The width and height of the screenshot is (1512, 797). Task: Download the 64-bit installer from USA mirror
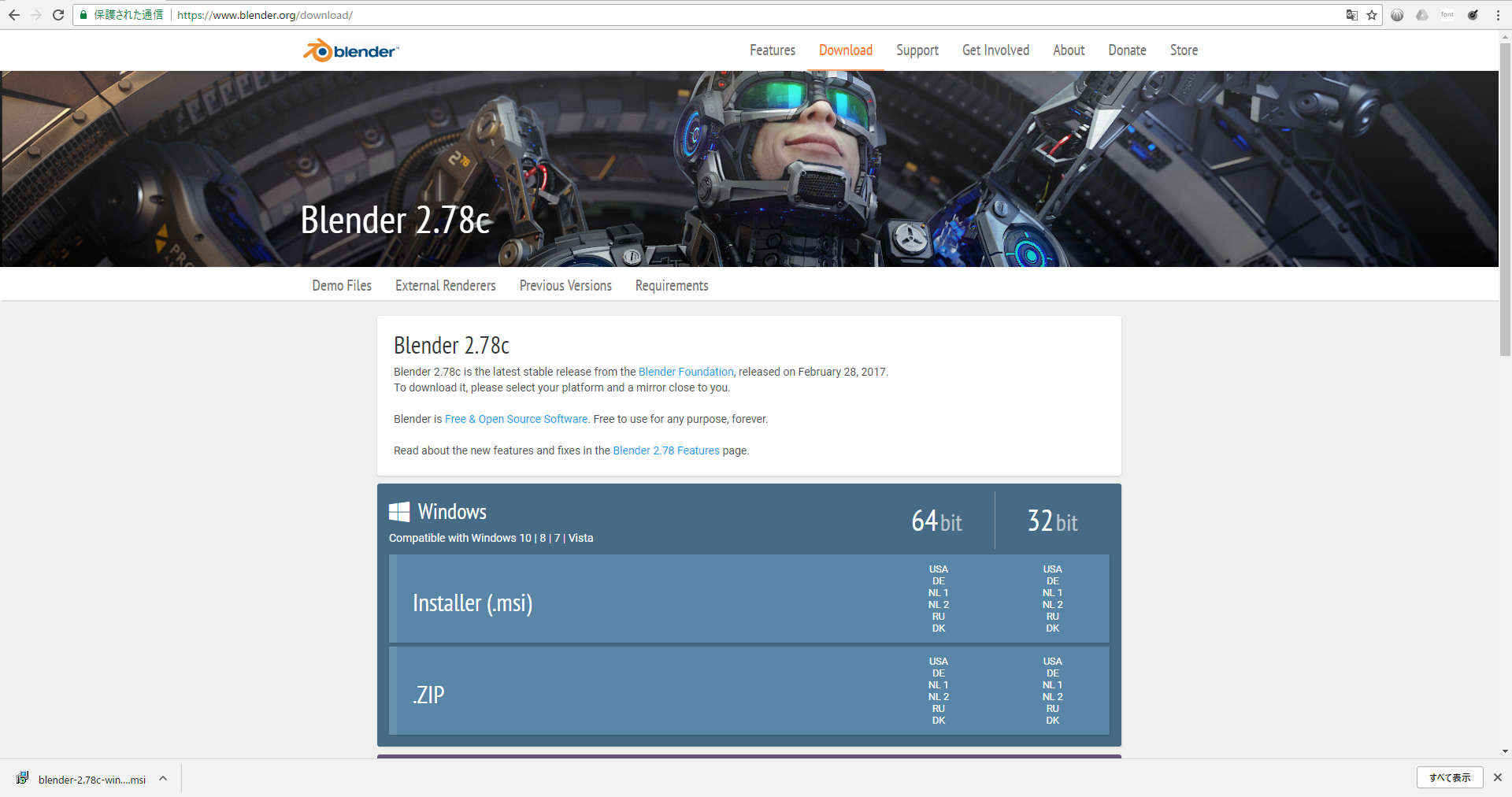[938, 569]
